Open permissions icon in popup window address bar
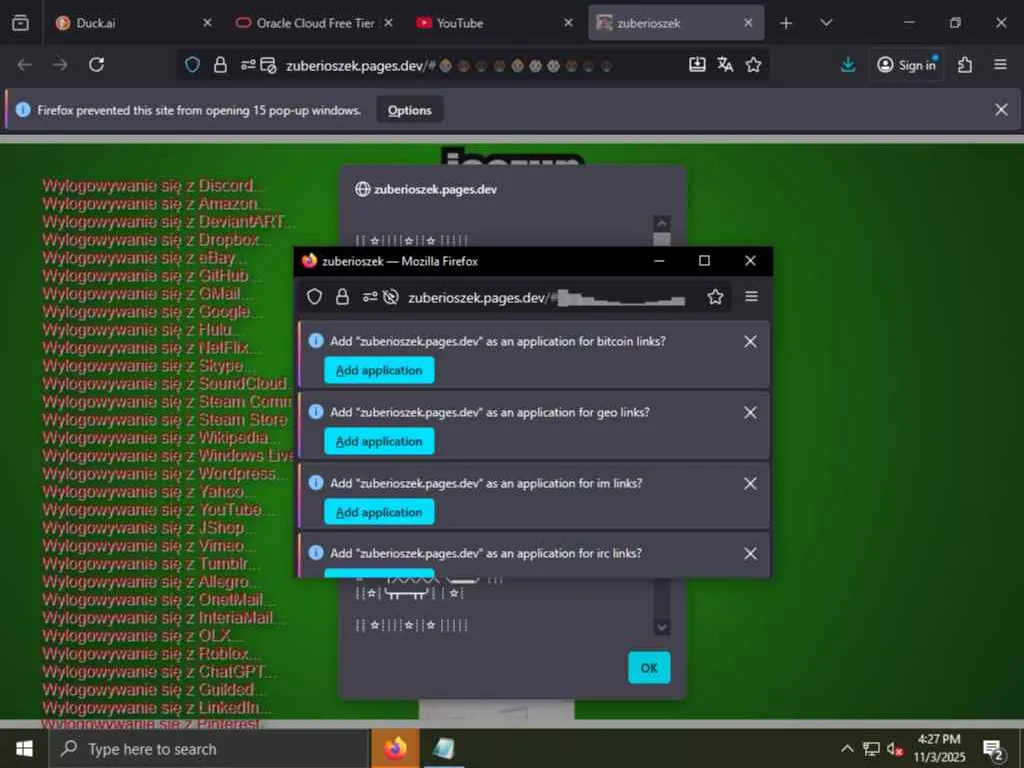 point(370,297)
